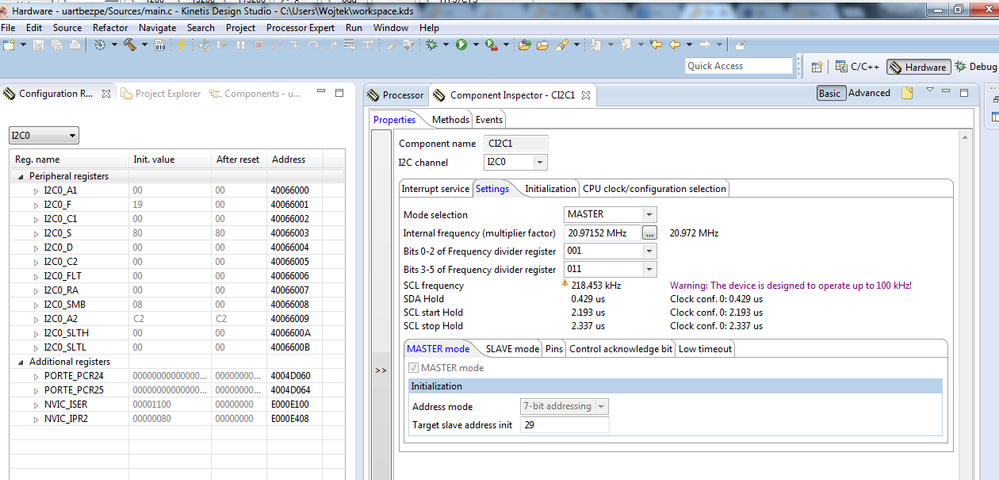Expand the NVIC_ISER register row

pos(36,405)
